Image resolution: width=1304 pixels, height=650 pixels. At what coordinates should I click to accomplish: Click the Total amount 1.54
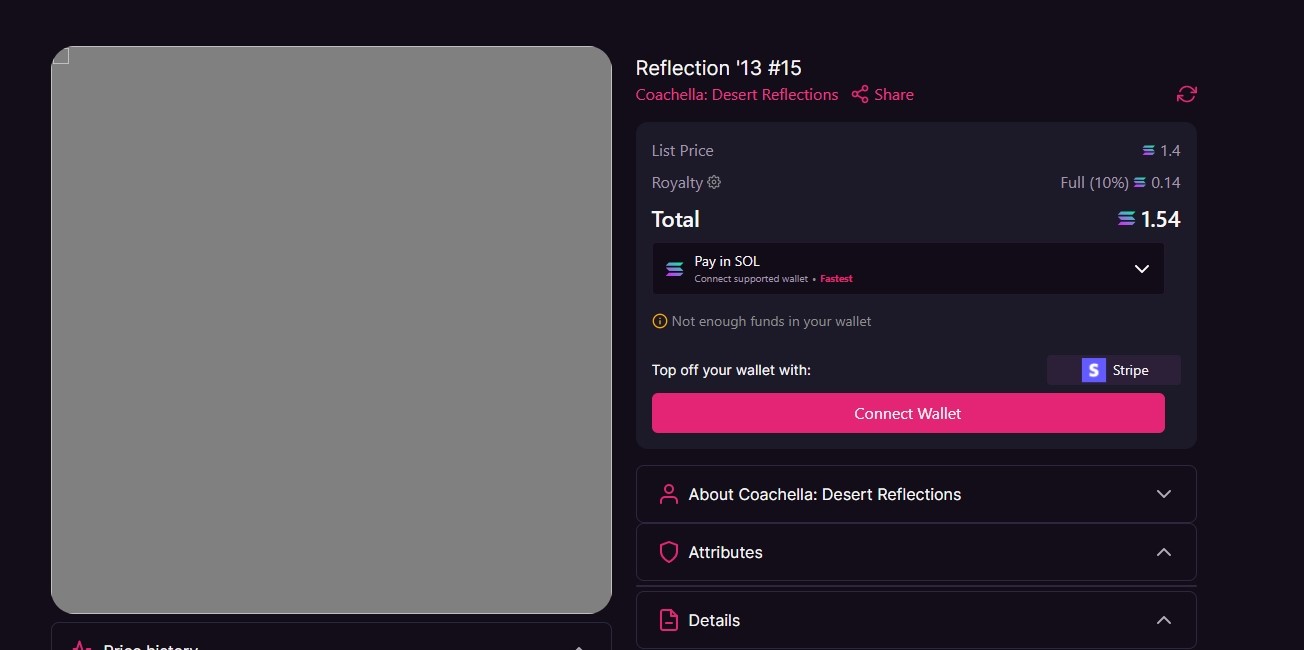pyautogui.click(x=1160, y=219)
